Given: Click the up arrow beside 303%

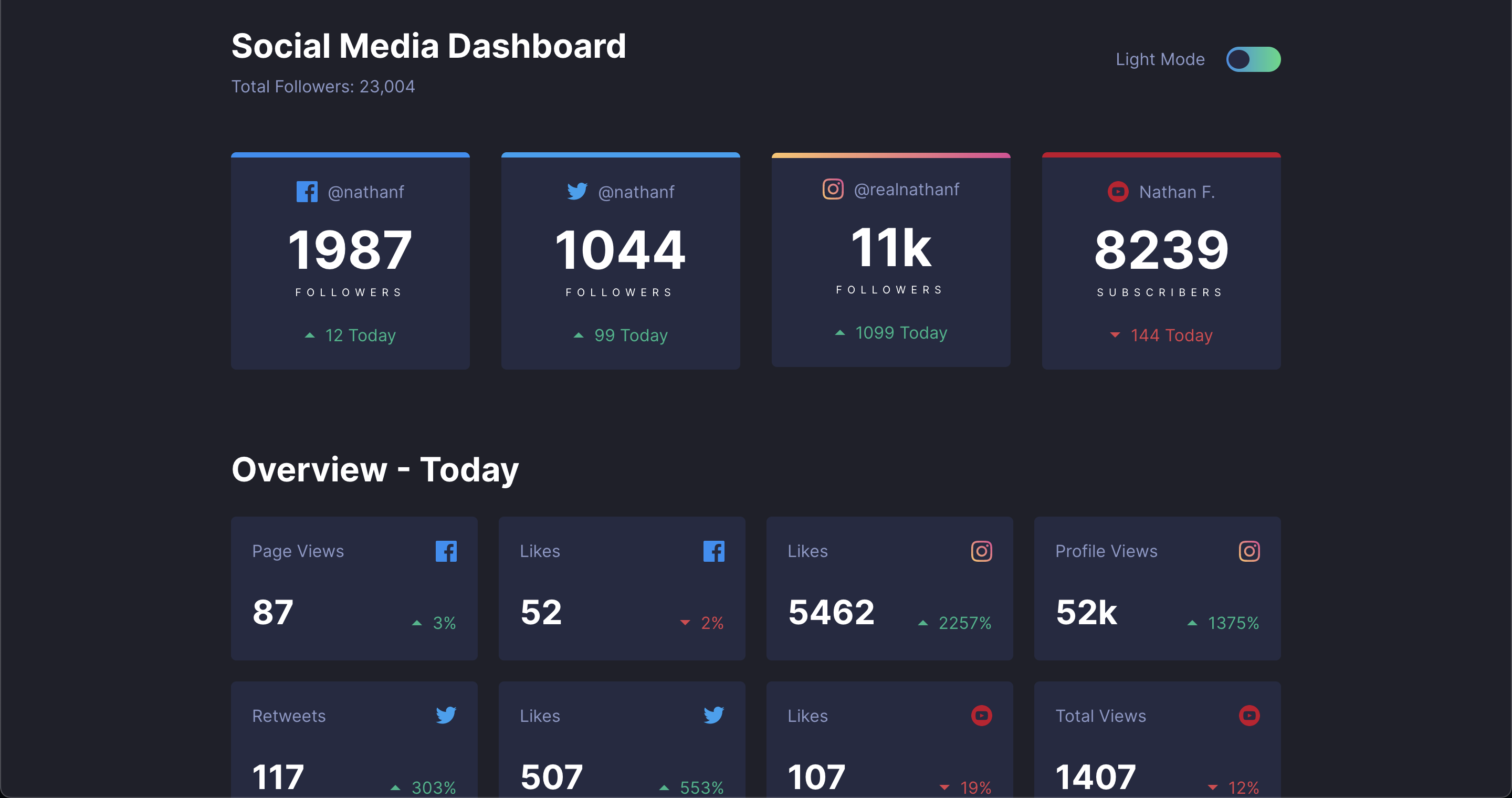Looking at the screenshot, I should [x=396, y=788].
